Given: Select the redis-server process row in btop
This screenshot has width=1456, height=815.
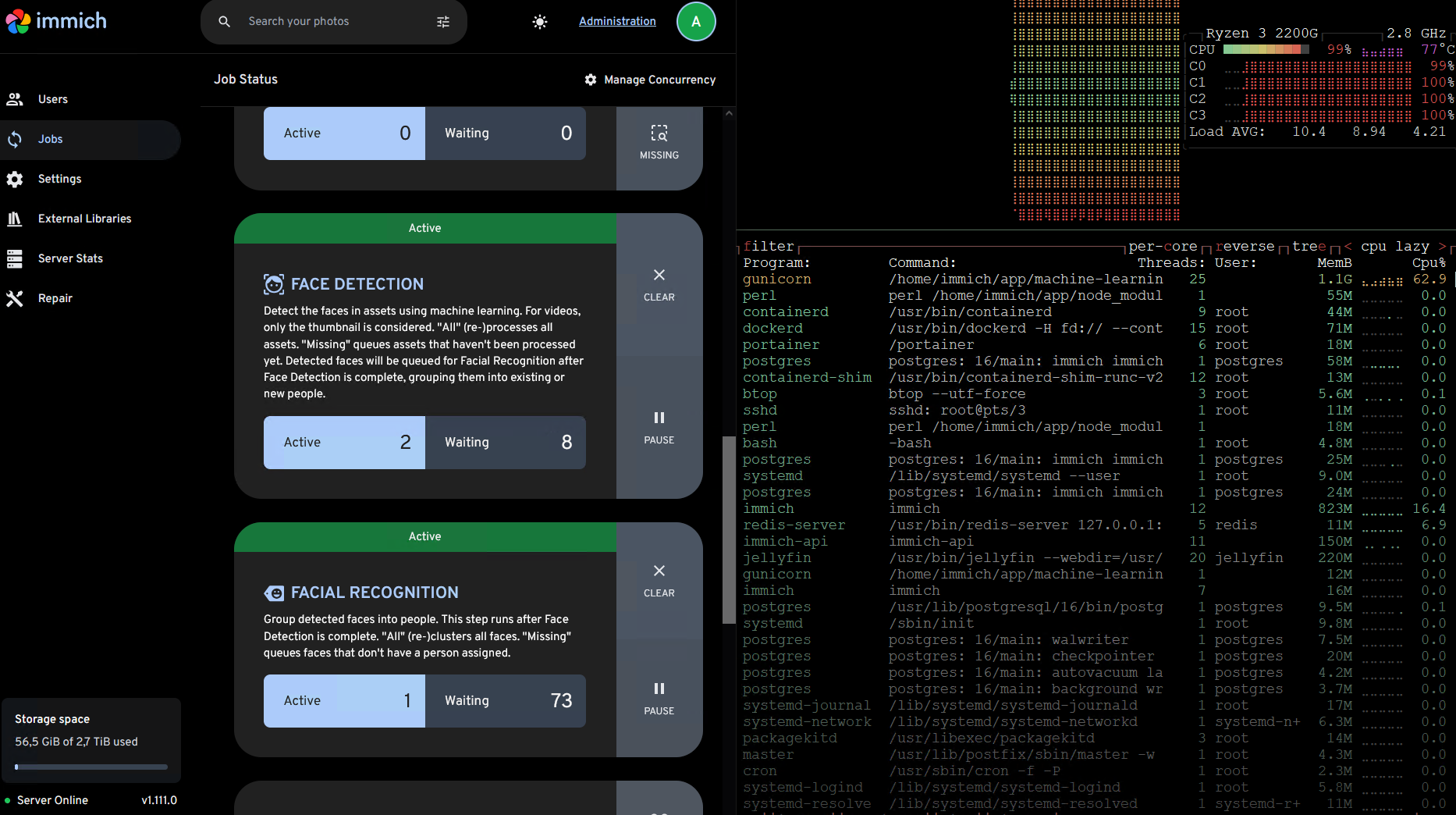Looking at the screenshot, I should pyautogui.click(x=1095, y=525).
